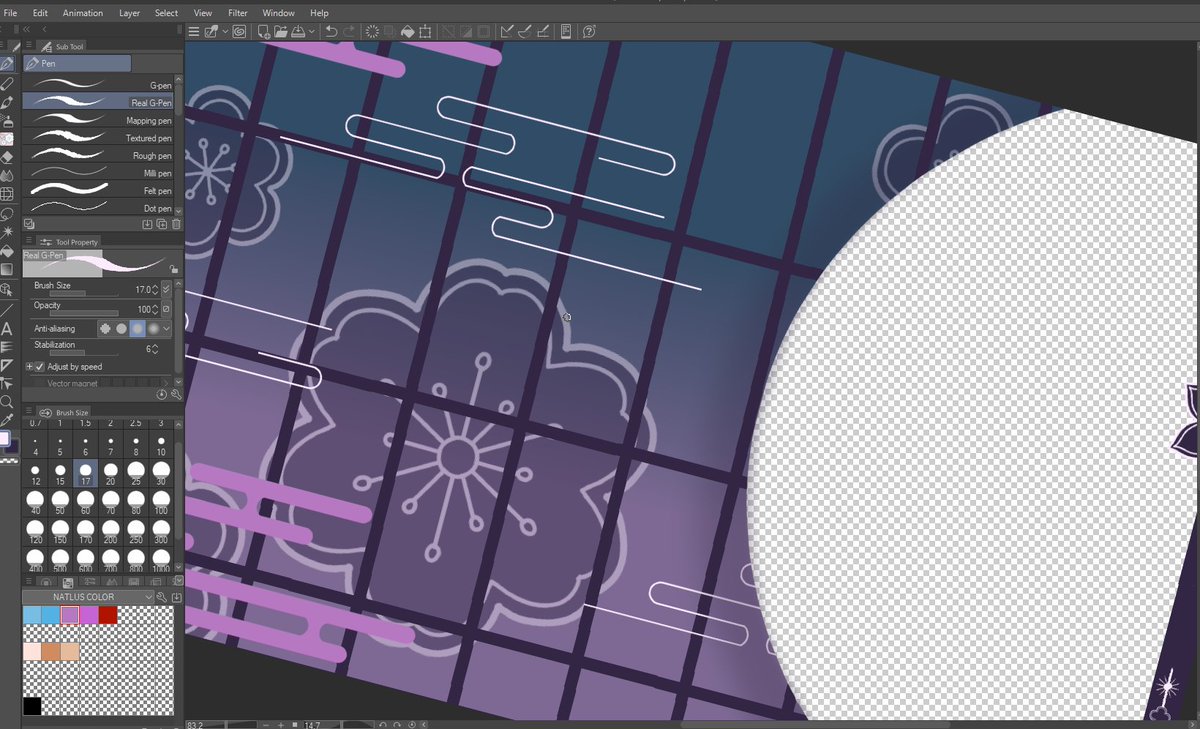Click Open file folder icon
1200x729 pixels.
click(x=281, y=31)
